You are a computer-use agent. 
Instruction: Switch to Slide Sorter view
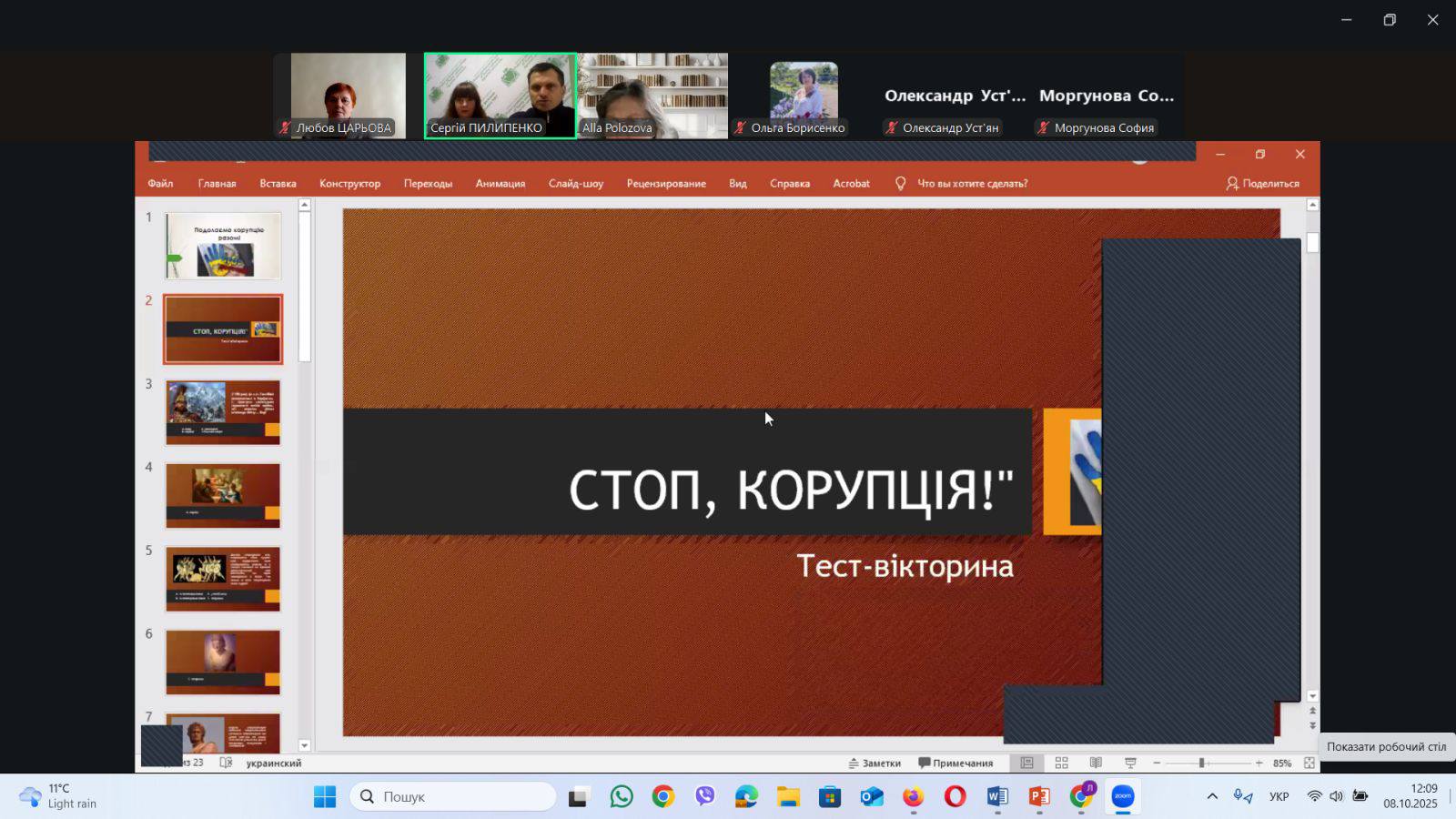click(x=1061, y=763)
